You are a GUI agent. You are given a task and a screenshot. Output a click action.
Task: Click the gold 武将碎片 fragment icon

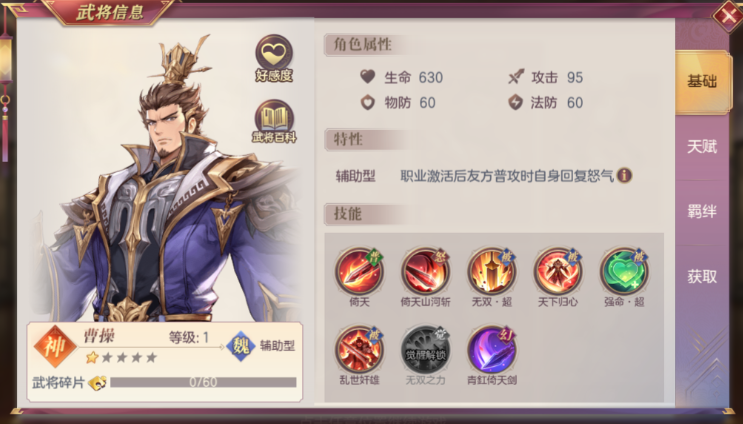[97, 382]
